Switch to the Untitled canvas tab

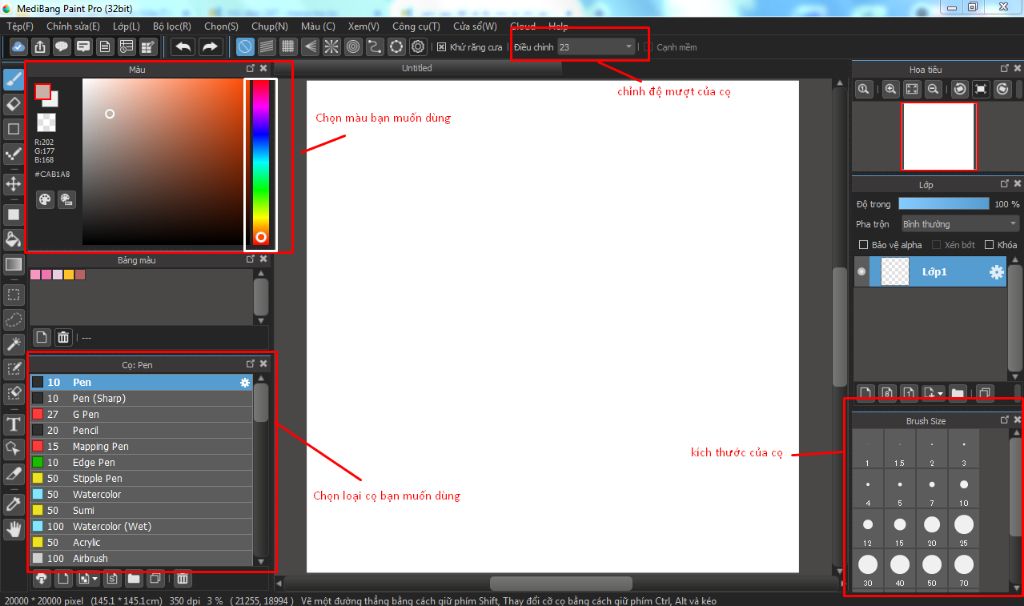417,68
